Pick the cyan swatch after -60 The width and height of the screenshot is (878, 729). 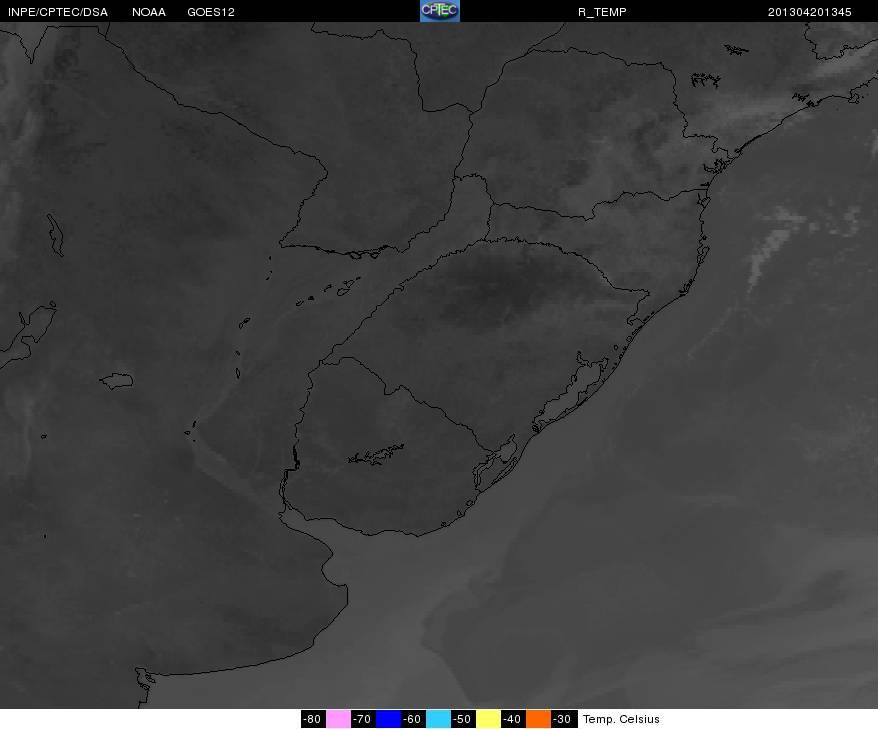pos(438,719)
